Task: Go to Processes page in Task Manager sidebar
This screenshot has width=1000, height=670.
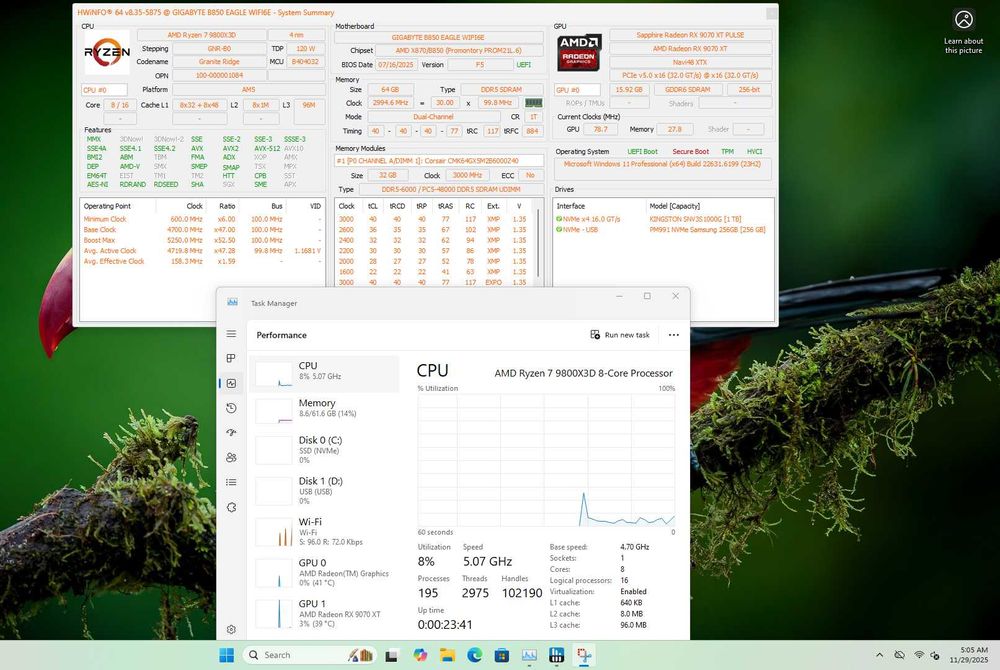Action: pyautogui.click(x=232, y=358)
